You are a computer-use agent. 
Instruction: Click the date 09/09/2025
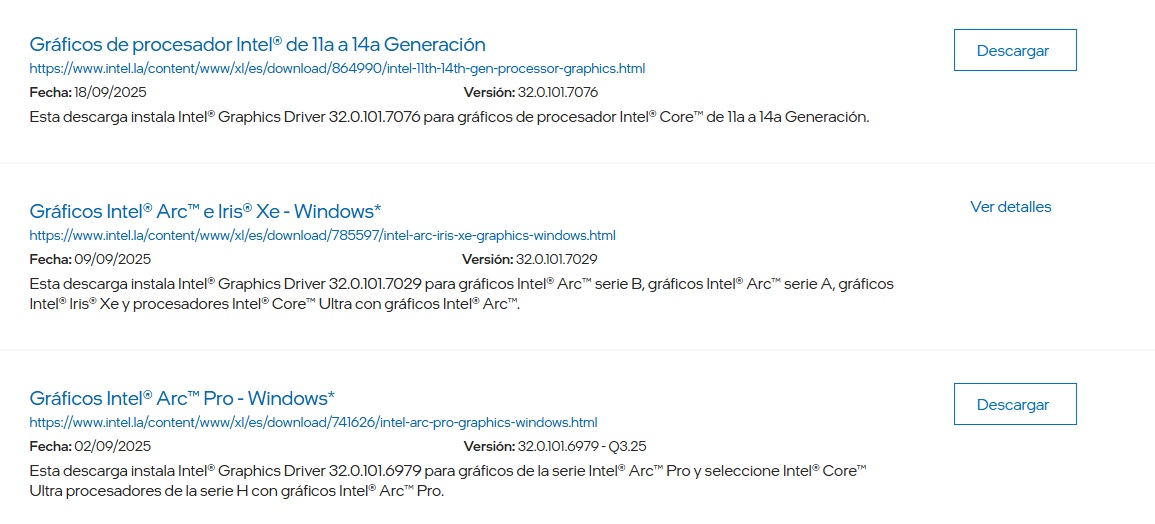click(x=112, y=259)
